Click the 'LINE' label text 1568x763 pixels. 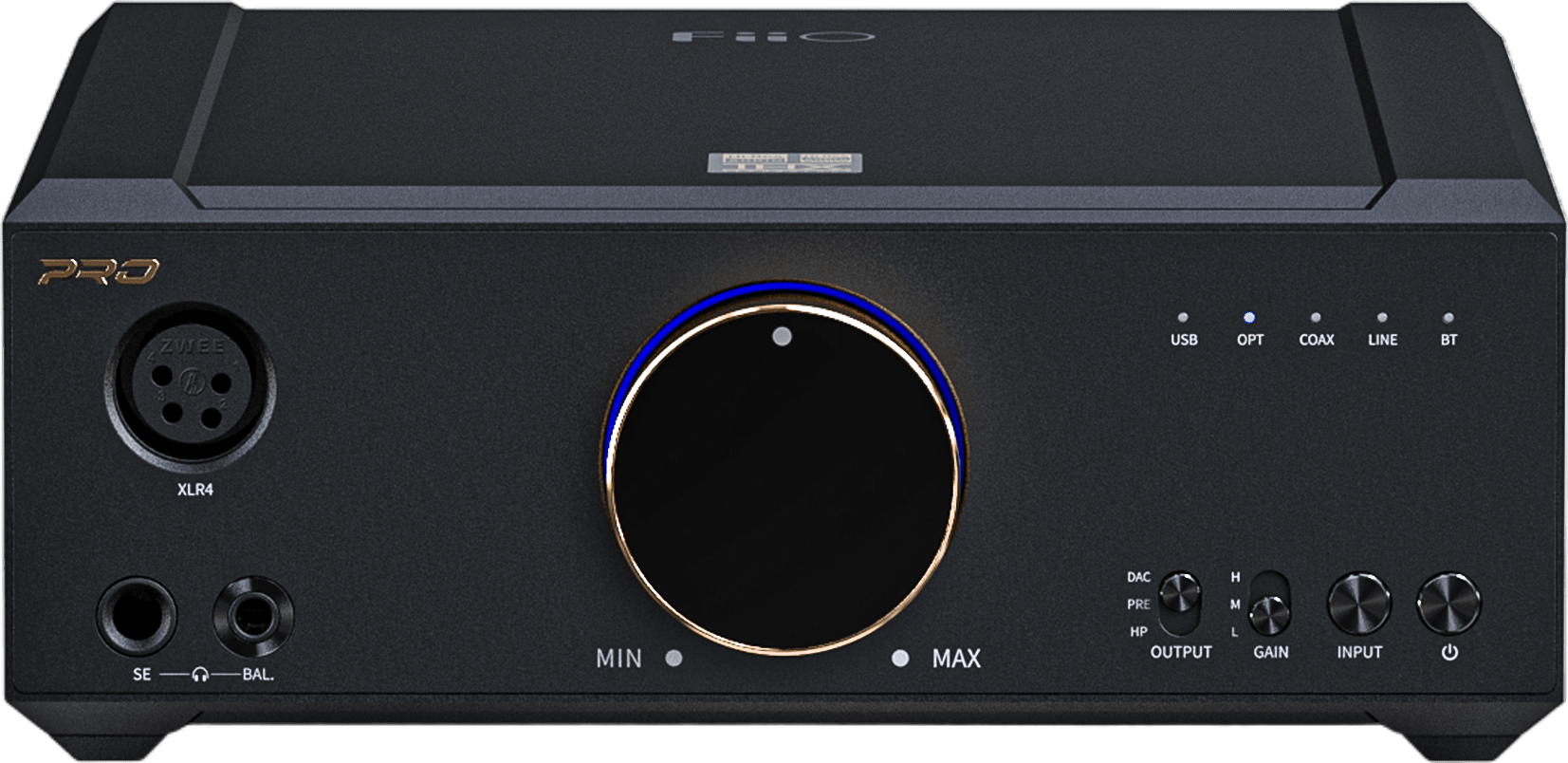coord(1382,340)
